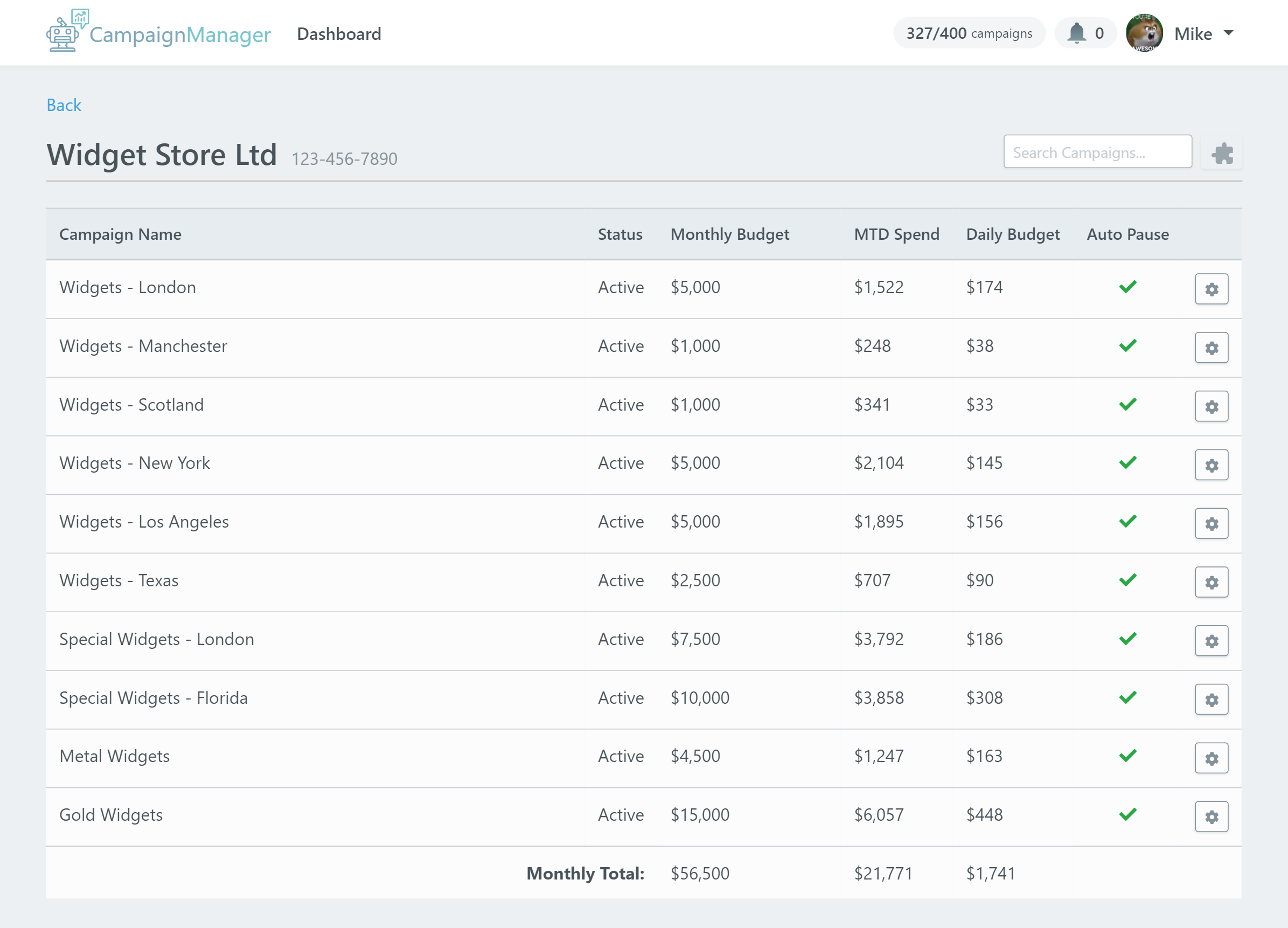
Task: Select the Widgets - Scotland campaign name
Action: tap(131, 405)
